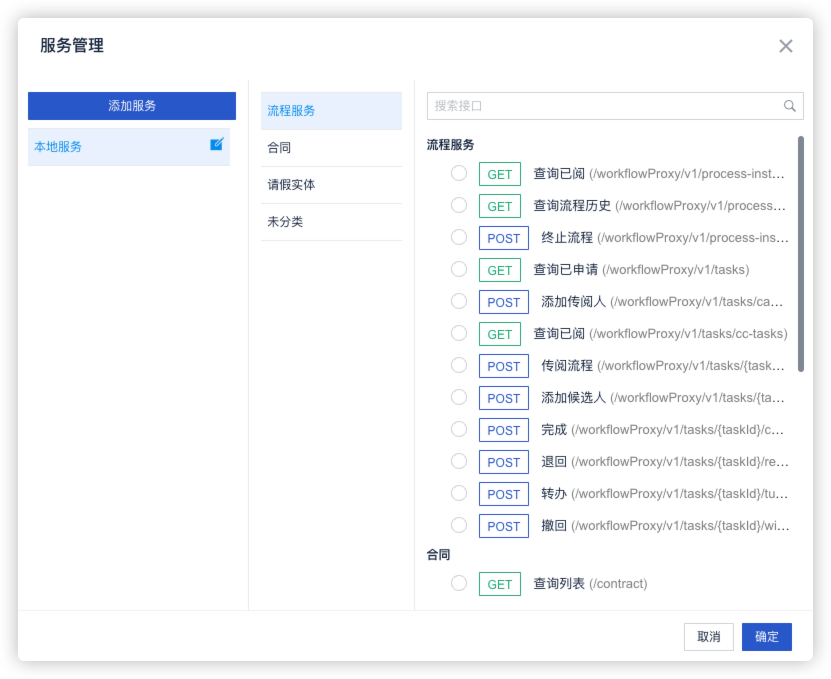The image size is (831, 679).
Task: Select radio button for 添加候选人
Action: 459,397
